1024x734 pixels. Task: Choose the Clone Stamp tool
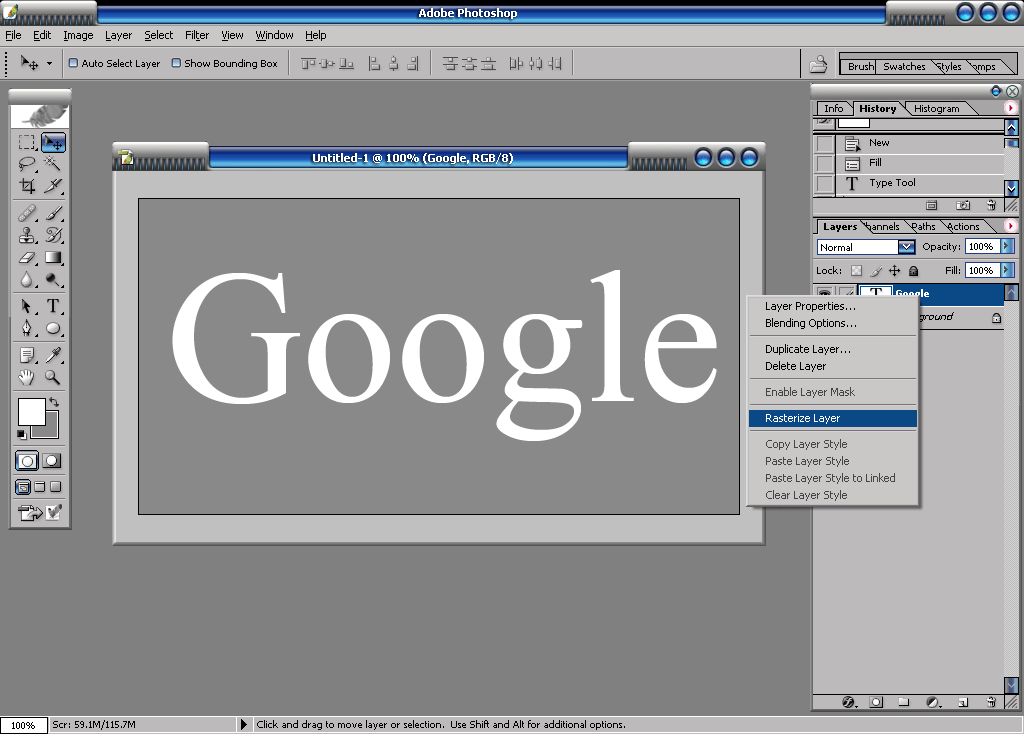coord(27,235)
